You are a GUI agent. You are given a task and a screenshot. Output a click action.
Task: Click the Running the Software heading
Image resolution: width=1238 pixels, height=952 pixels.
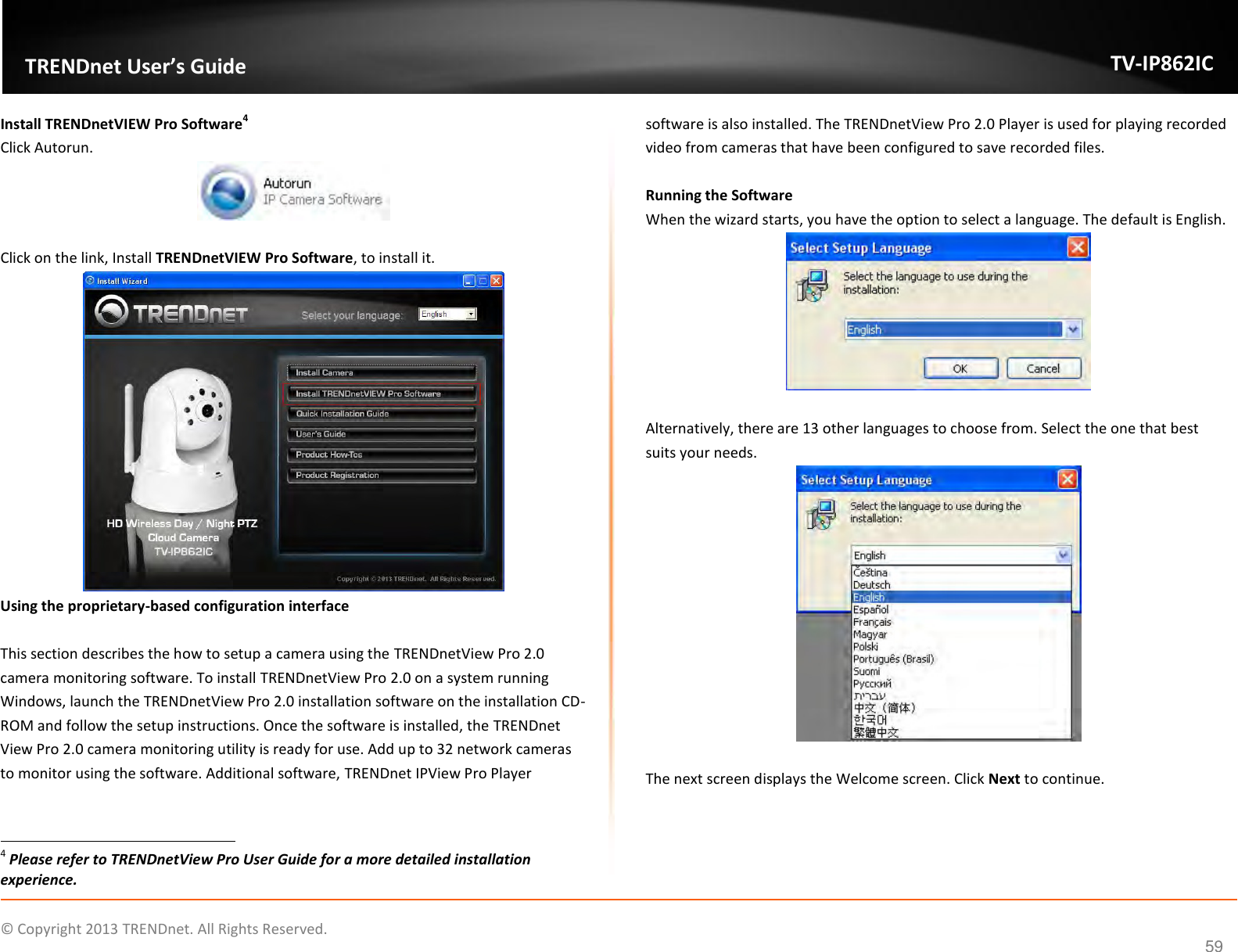pyautogui.click(x=719, y=196)
